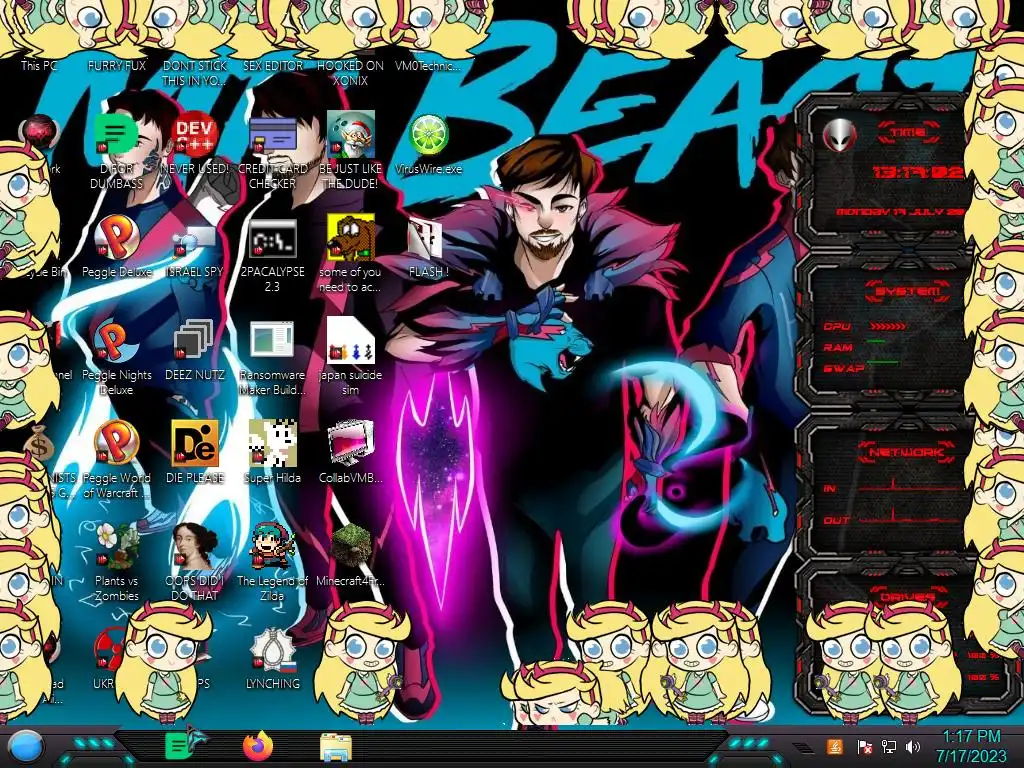The image size is (1024, 768).
Task: Launch The Legend of Zilda
Action: pyautogui.click(x=272, y=546)
